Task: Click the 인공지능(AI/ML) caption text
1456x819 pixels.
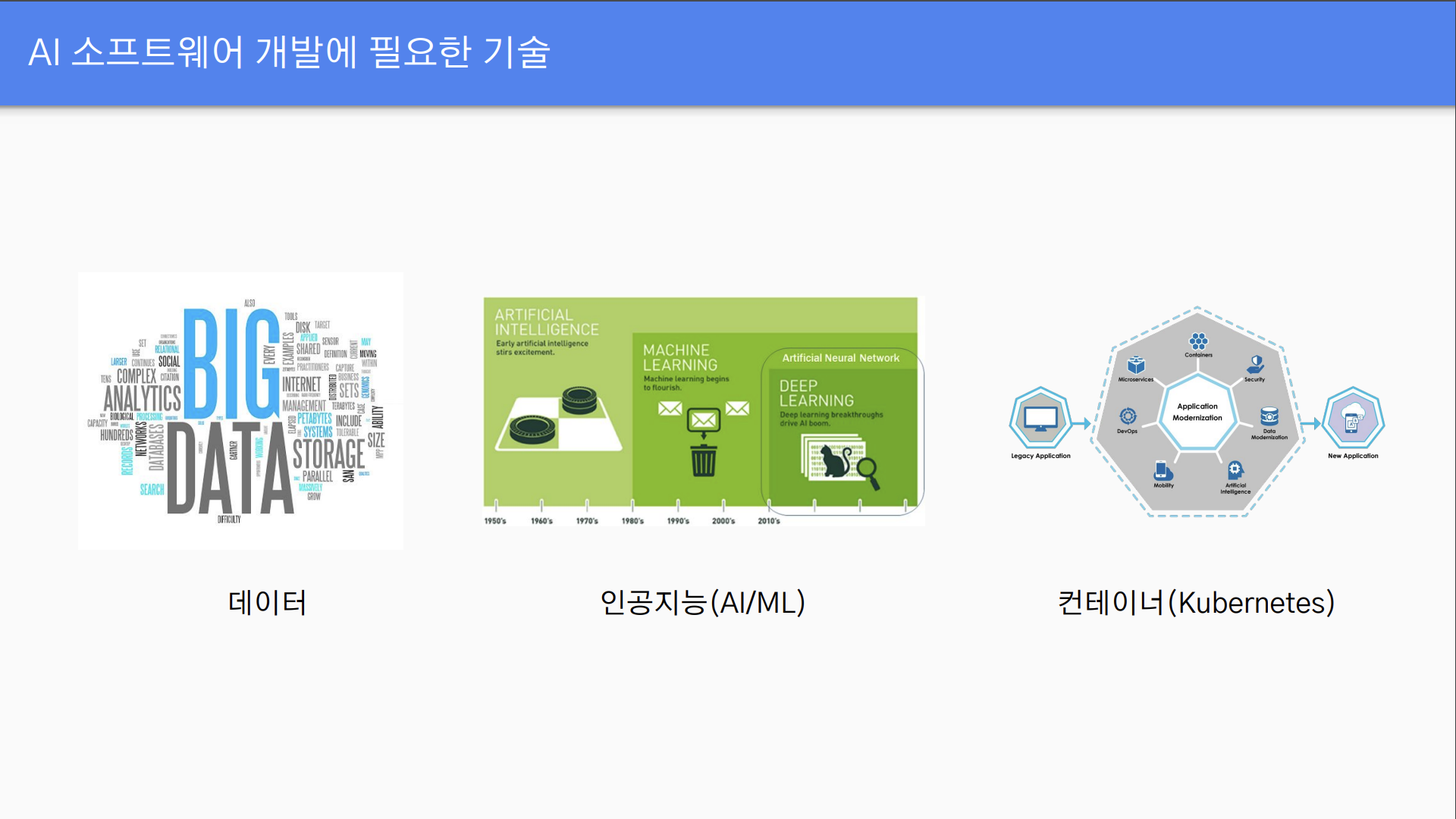Action: tap(702, 603)
